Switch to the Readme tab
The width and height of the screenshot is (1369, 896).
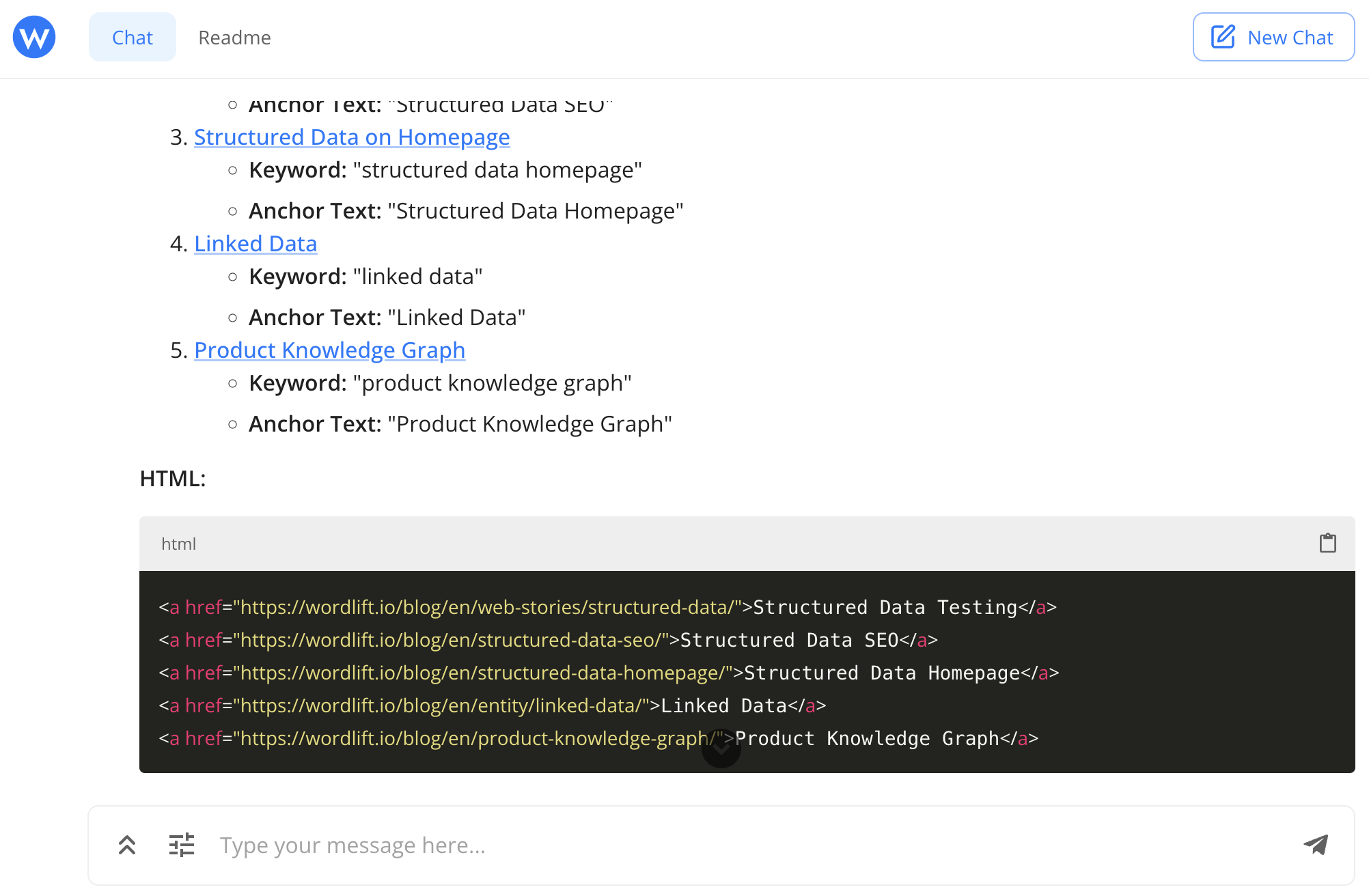click(x=234, y=37)
